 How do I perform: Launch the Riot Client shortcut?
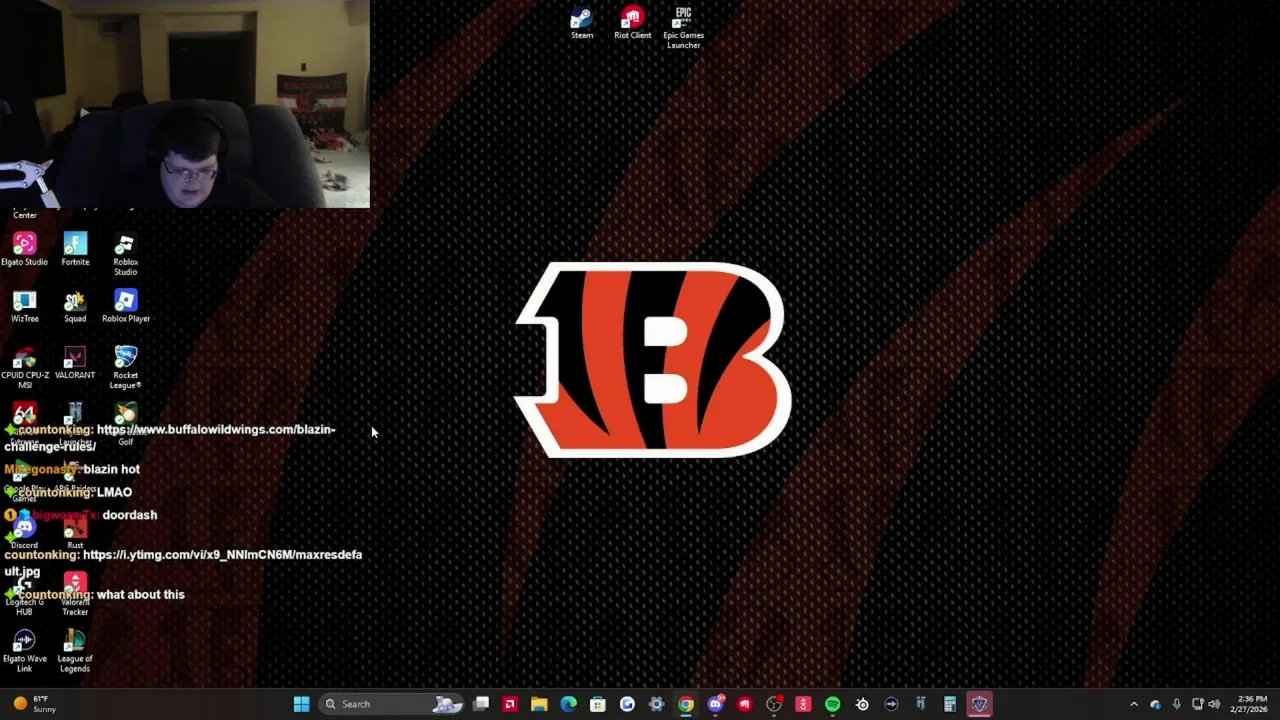point(632,24)
